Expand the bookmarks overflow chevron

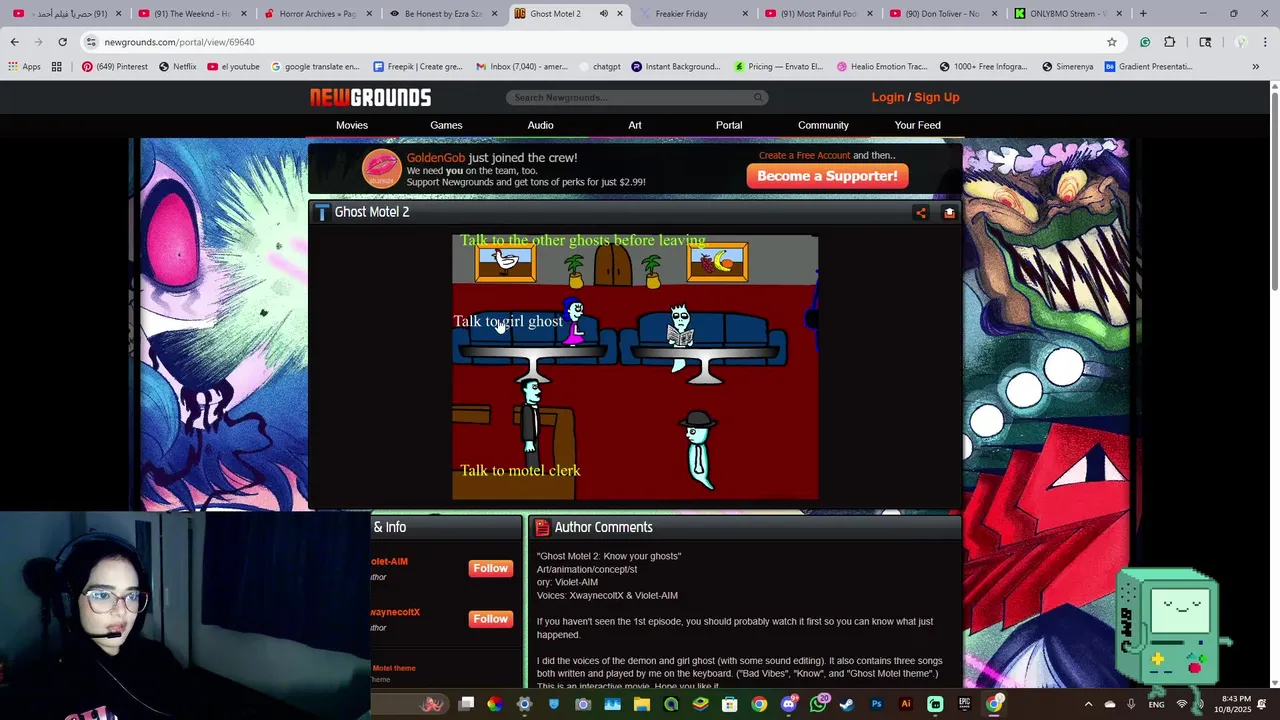click(1256, 67)
